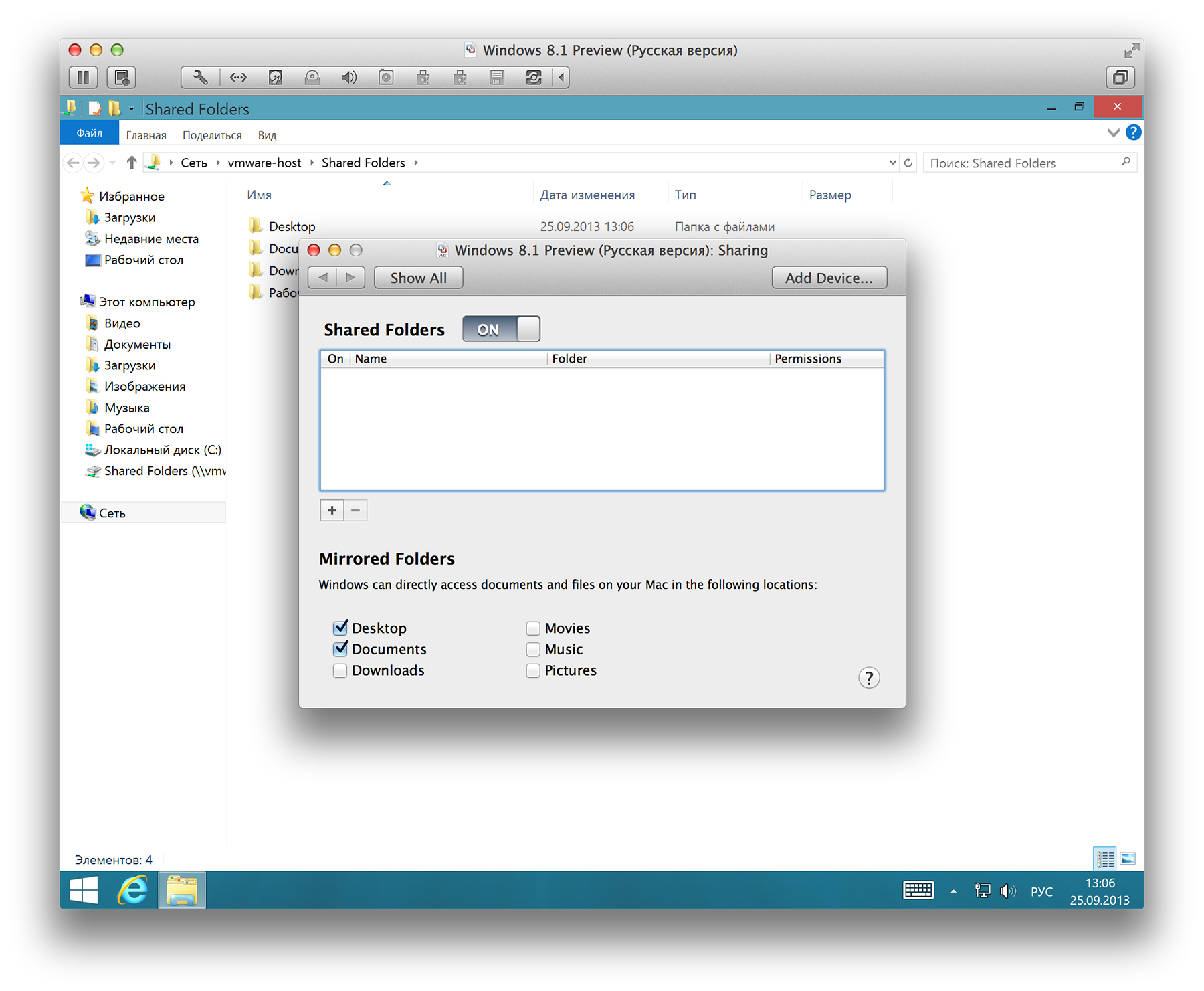Switch to large icons view in status bar

pos(1128,859)
